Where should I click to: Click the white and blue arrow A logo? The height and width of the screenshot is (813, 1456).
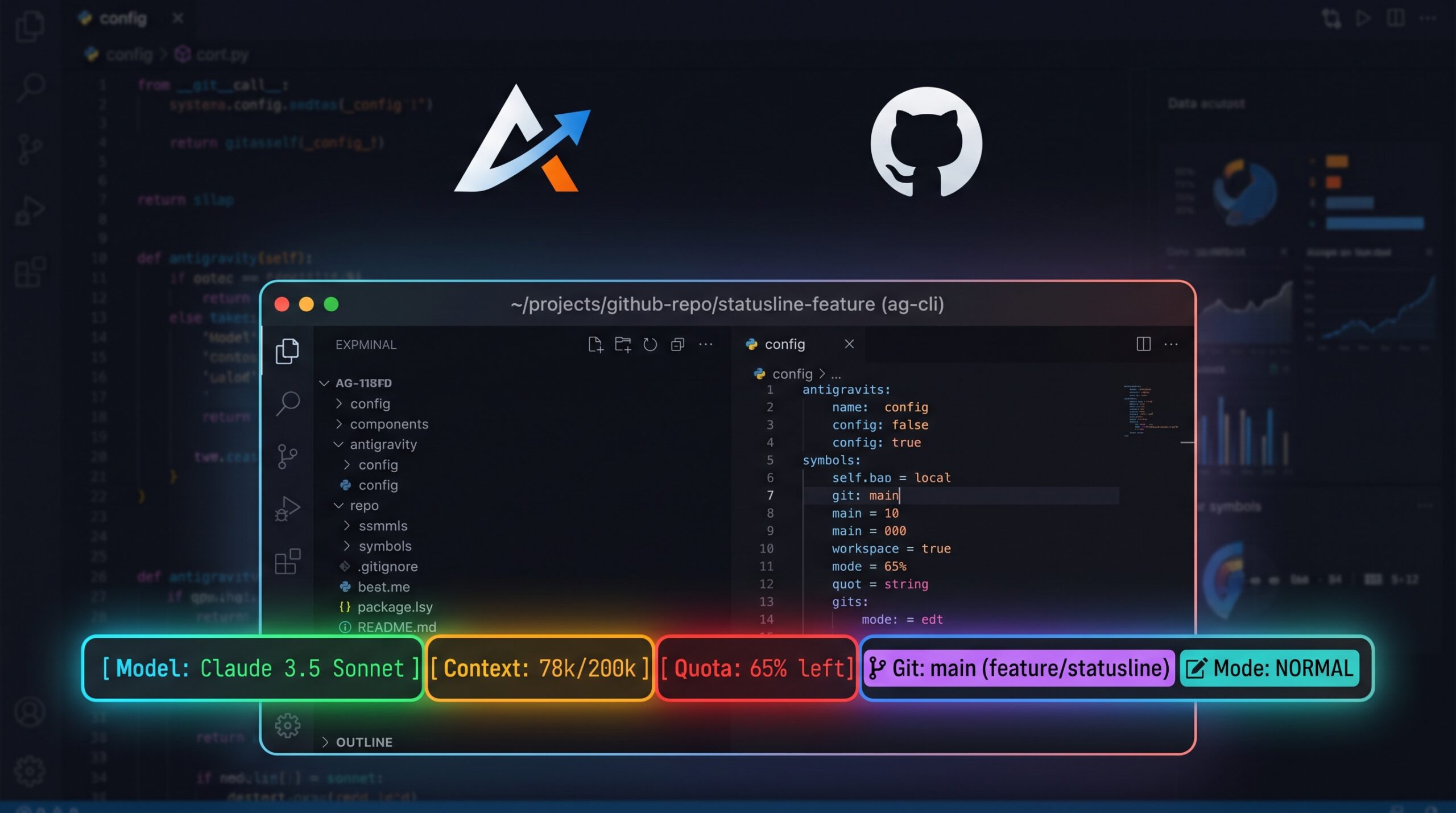[522, 138]
